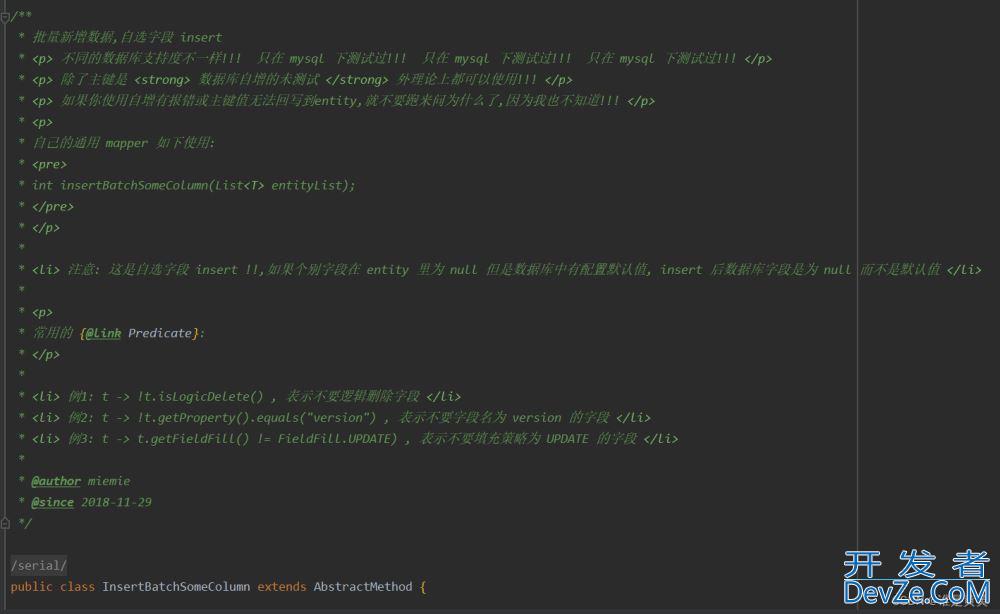Collapse the Javadoc comment at the /** fold marker
Screen dimensions: 1000x614
click(x=5, y=18)
